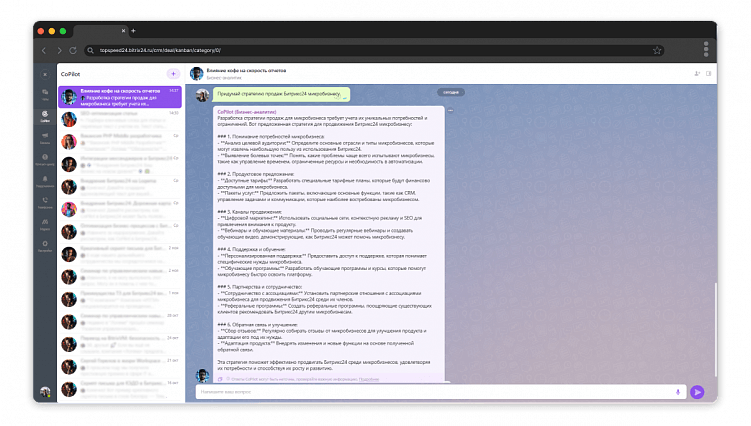Viewport: 751px width, 426px height.
Task: Click the copy icon under CoPilot answer
Action: (220, 379)
